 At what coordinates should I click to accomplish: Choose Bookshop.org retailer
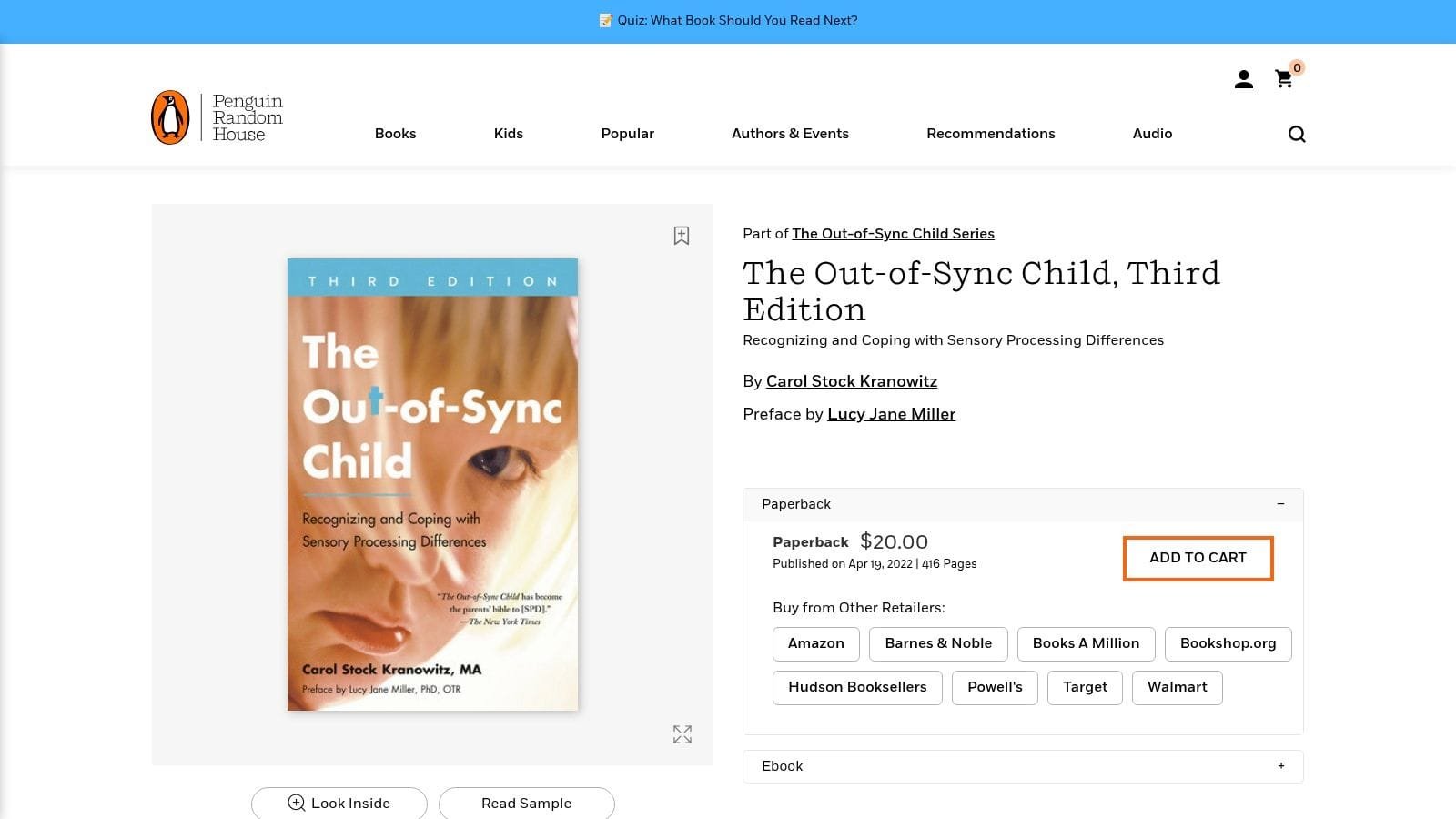pyautogui.click(x=1228, y=643)
